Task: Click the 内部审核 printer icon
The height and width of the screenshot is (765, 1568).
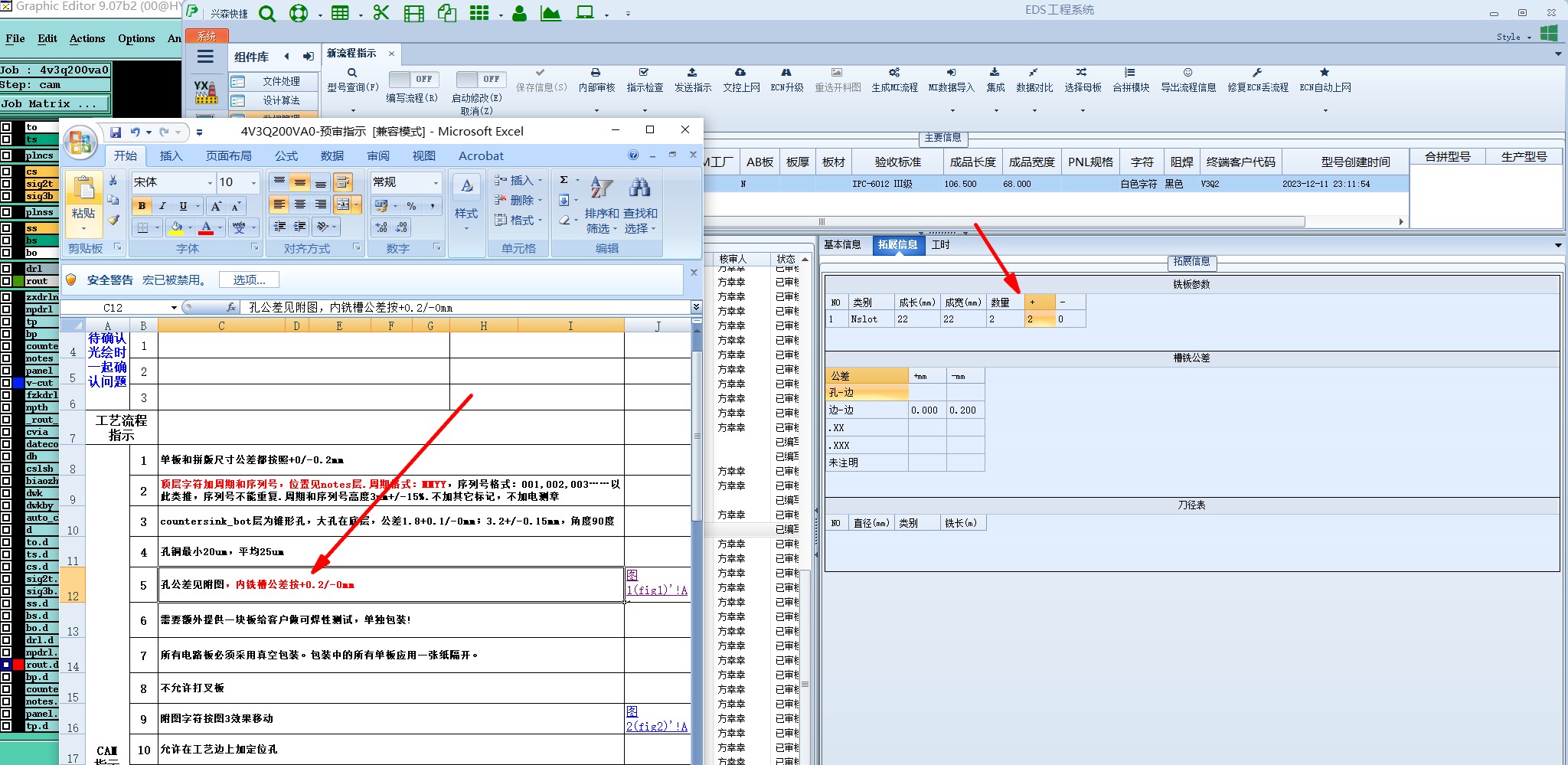Action: click(x=596, y=73)
